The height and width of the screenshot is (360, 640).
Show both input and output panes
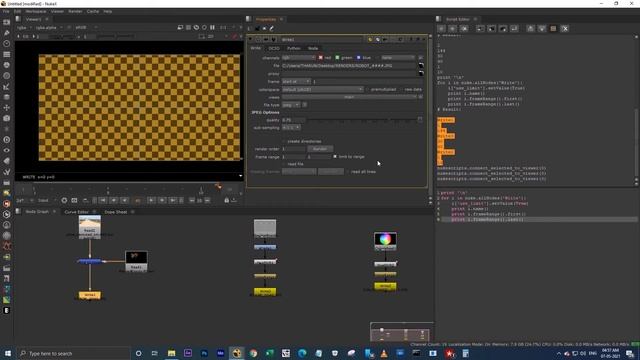coord(553,29)
